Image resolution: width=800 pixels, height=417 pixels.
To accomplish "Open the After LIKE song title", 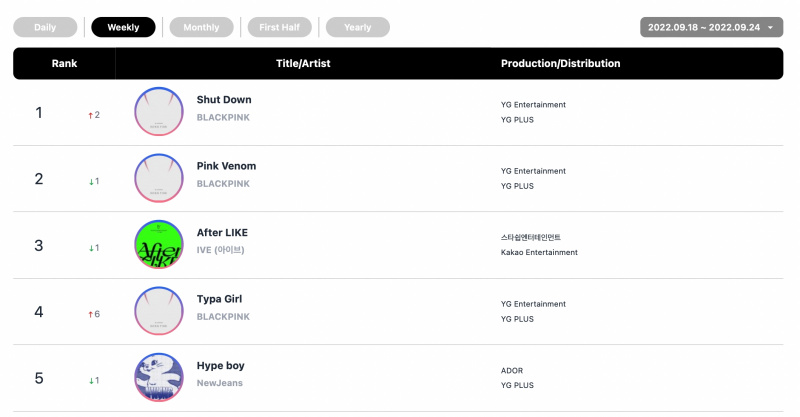I will (x=222, y=232).
